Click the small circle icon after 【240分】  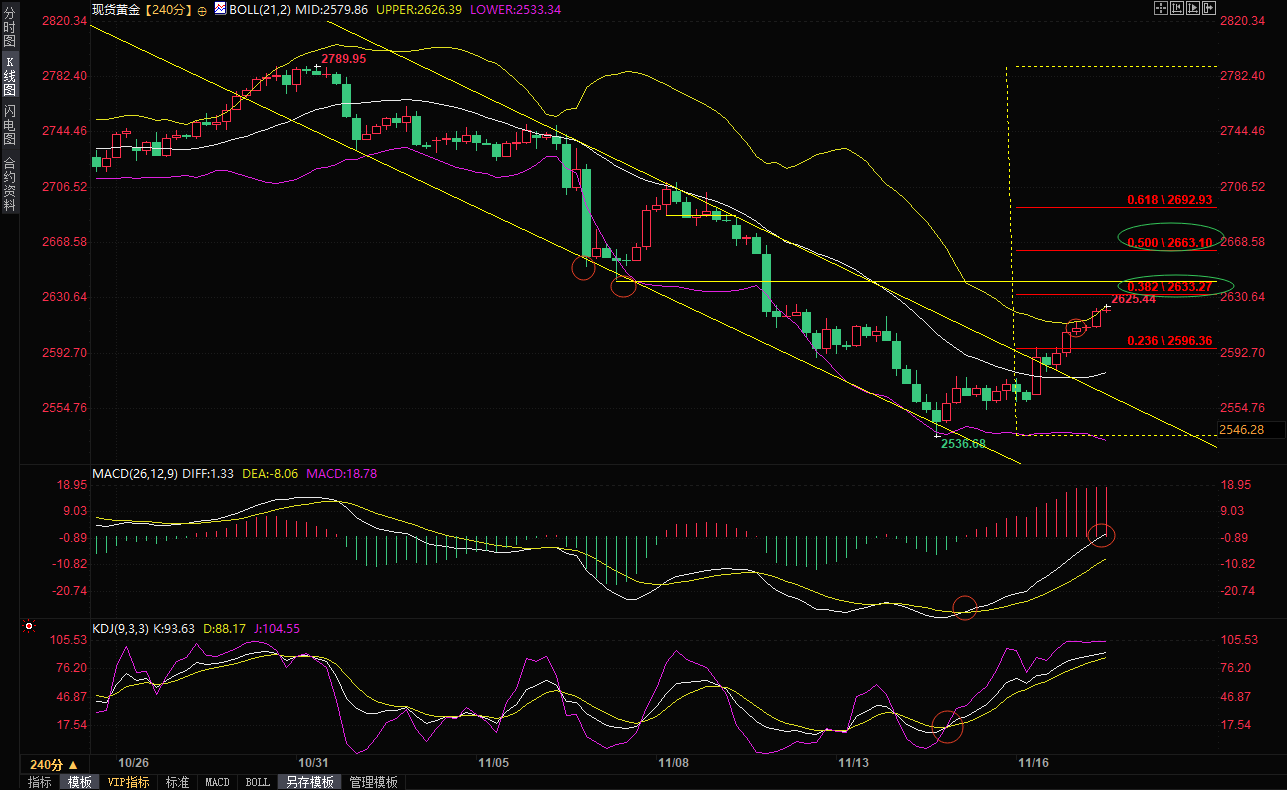(x=202, y=10)
